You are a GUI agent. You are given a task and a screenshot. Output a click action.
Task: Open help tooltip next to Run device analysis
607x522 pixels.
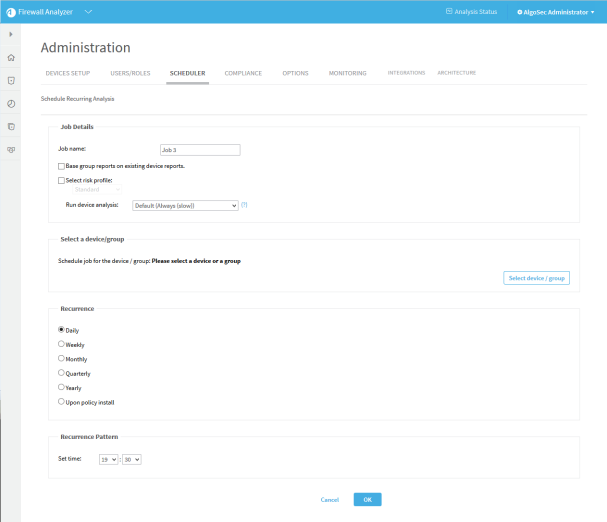[244, 204]
